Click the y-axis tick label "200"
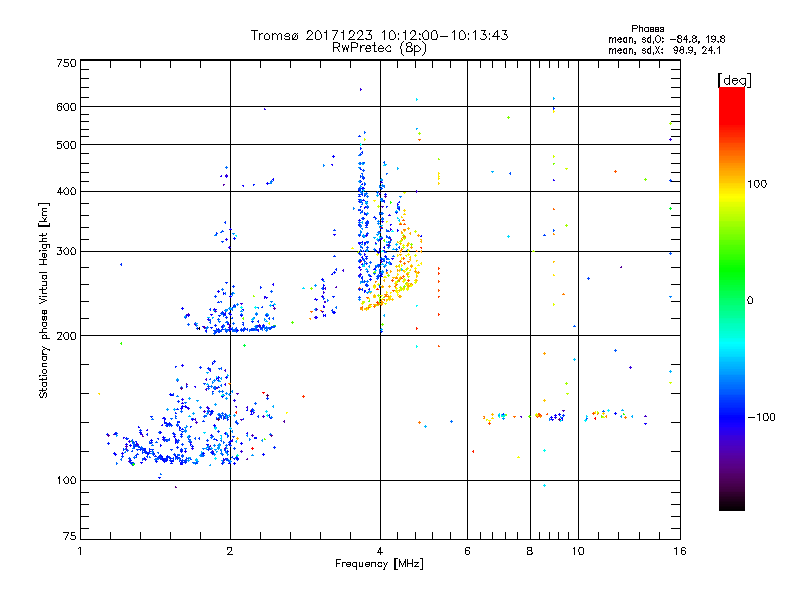Screen dimensions: 800x600 click(67, 336)
